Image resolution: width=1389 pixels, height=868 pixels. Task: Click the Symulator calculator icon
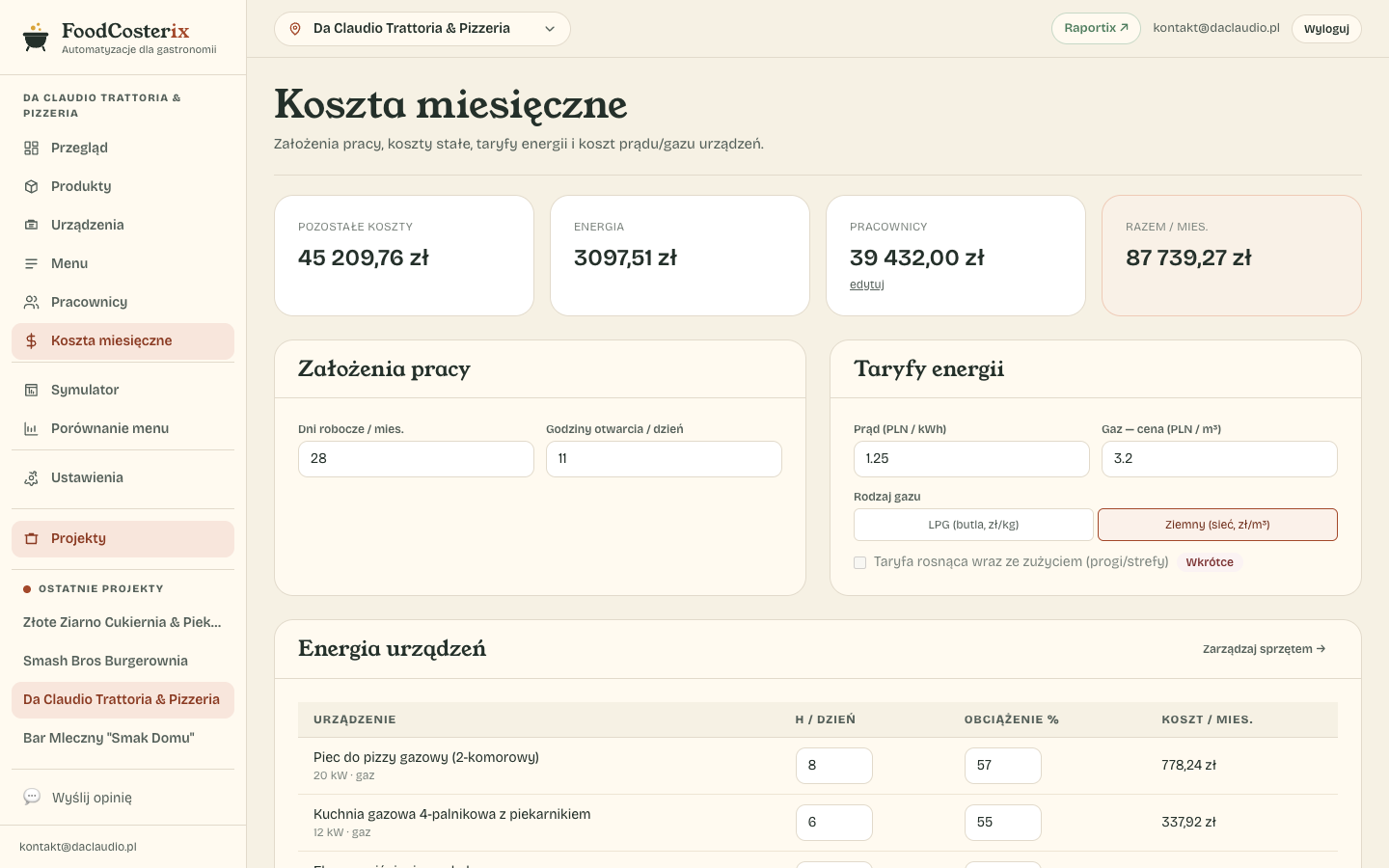point(31,390)
